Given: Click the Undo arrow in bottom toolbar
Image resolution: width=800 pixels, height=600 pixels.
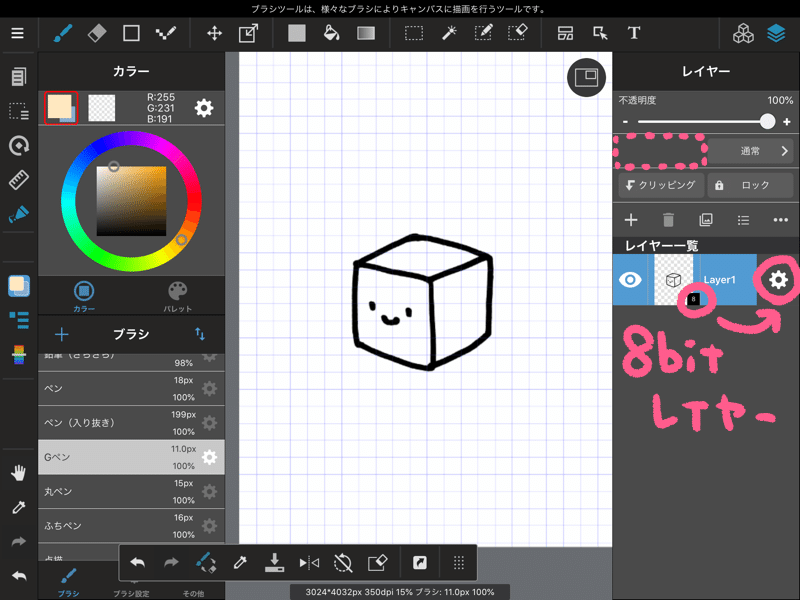Looking at the screenshot, I should (138, 562).
